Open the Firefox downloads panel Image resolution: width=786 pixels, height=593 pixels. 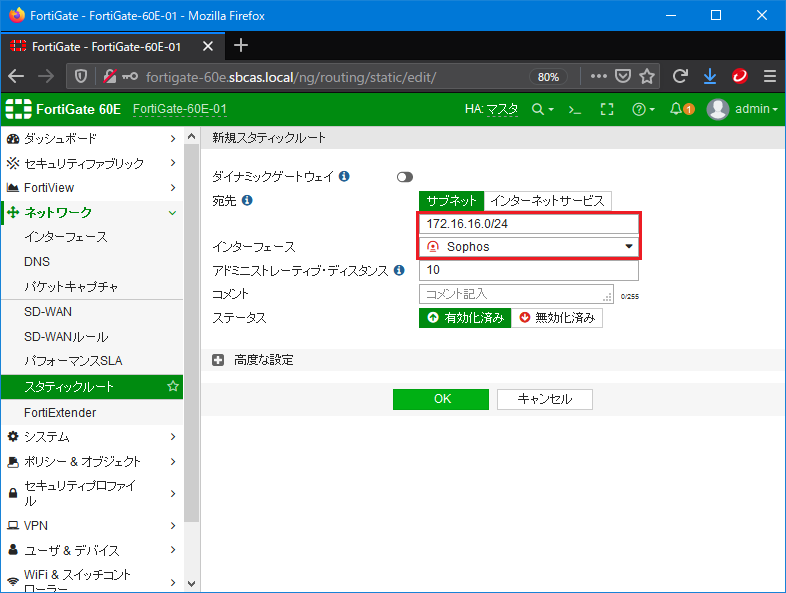point(710,76)
